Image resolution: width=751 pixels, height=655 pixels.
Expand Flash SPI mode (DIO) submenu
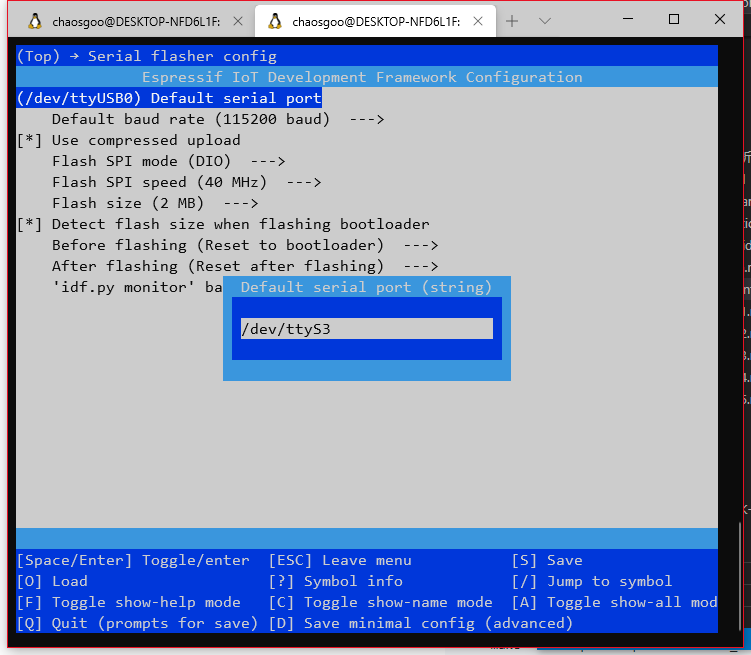[x=168, y=161]
